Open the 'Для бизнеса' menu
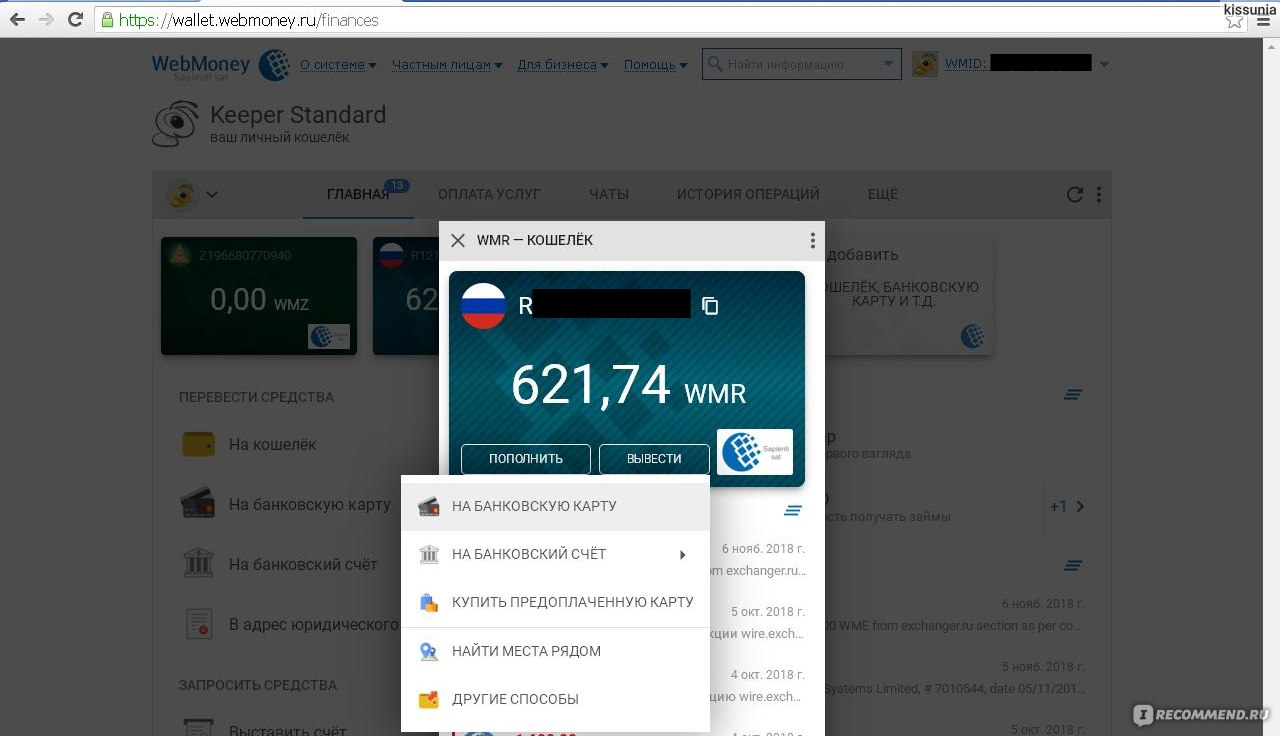The image size is (1280, 736). 563,65
